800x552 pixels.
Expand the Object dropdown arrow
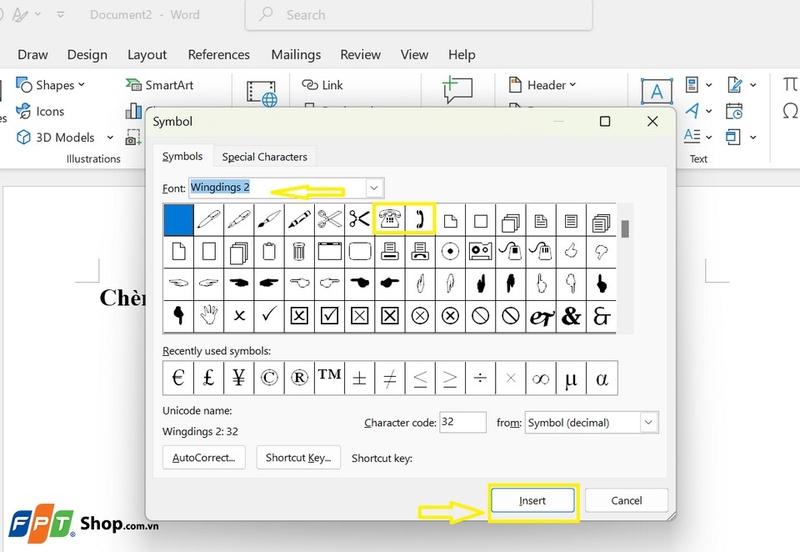(753, 137)
